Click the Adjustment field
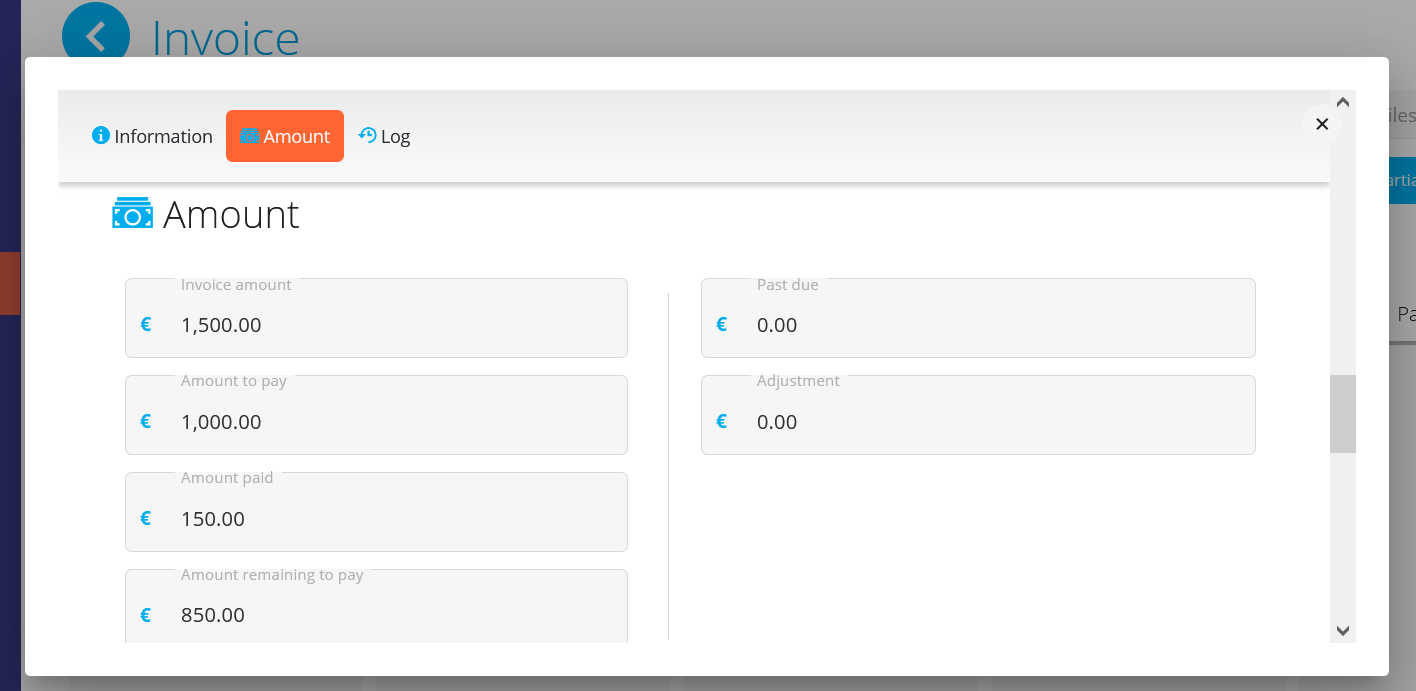 pyautogui.click(x=990, y=421)
